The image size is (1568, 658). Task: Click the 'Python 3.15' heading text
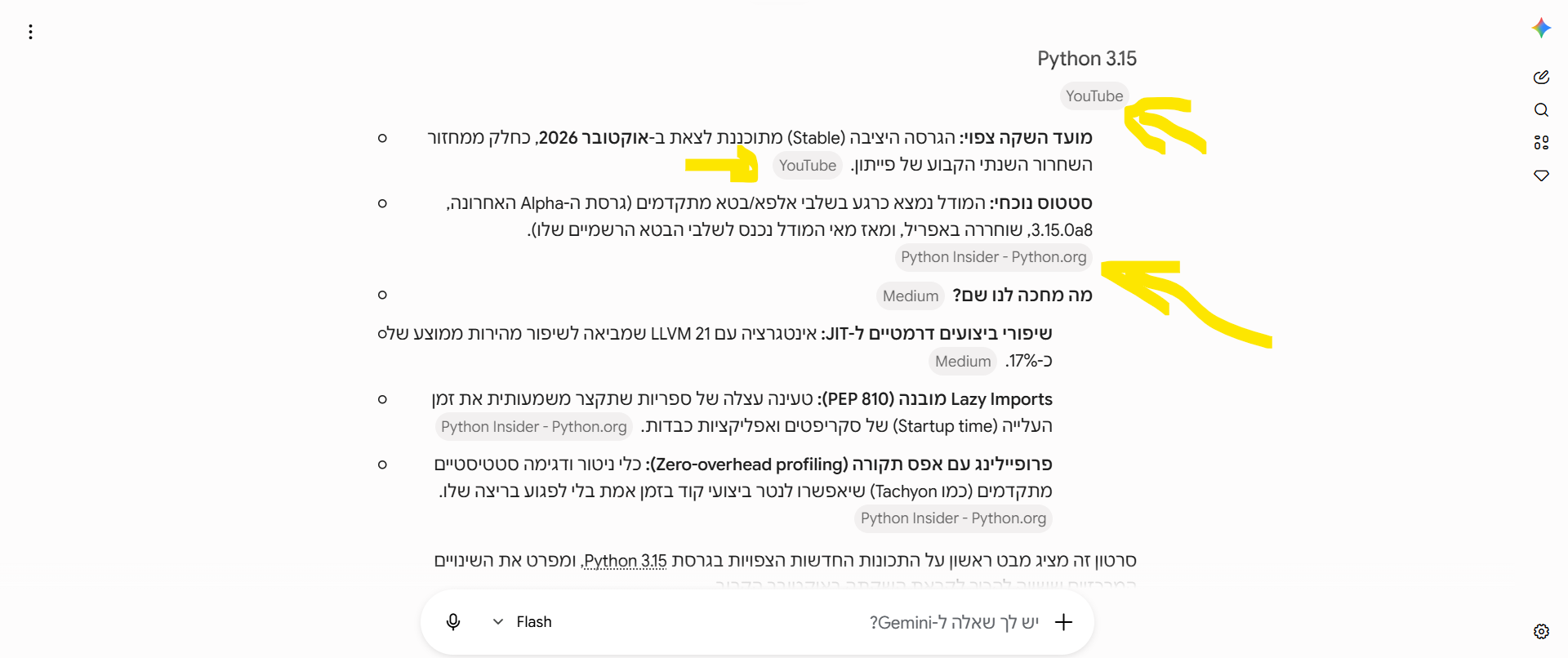coord(1087,59)
